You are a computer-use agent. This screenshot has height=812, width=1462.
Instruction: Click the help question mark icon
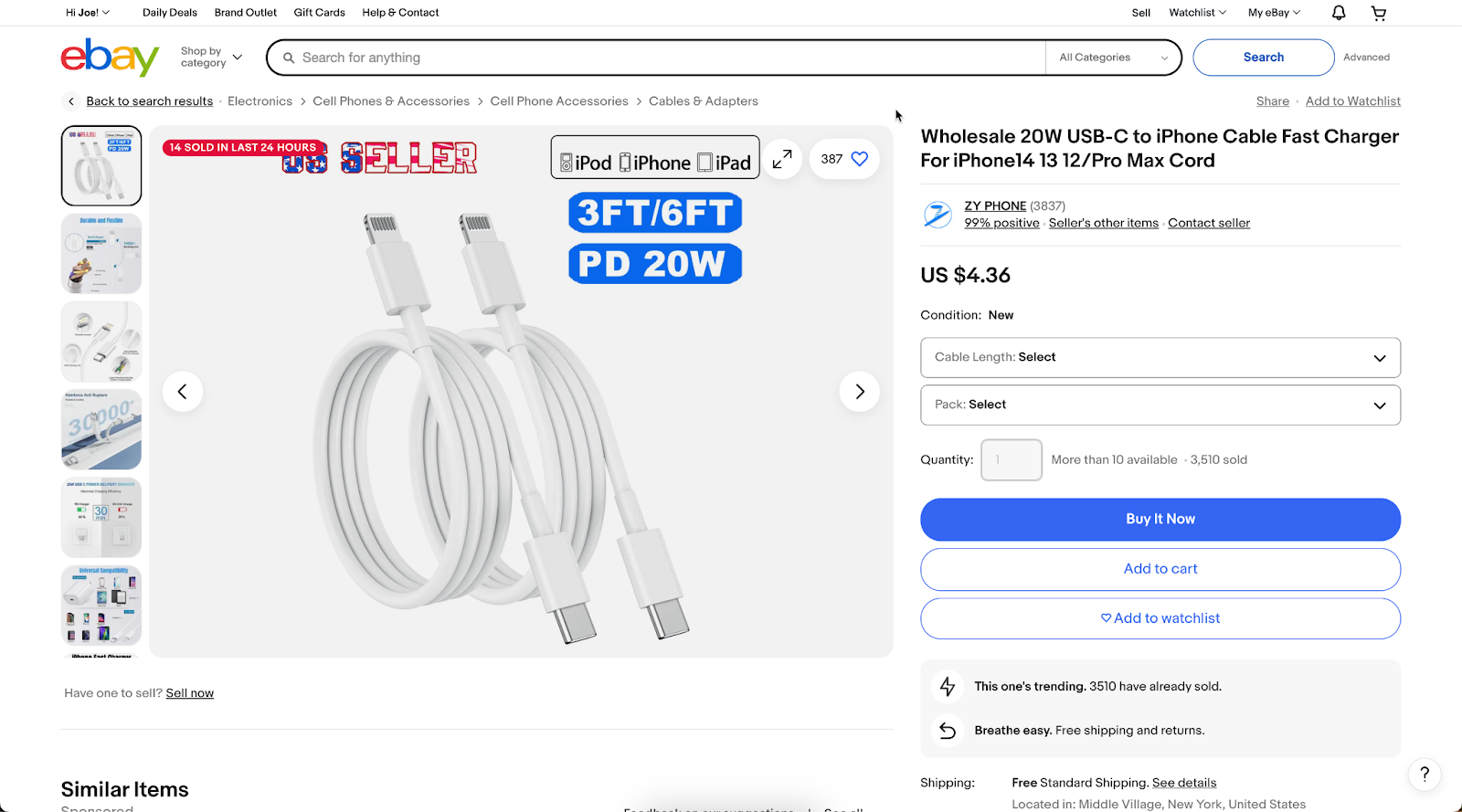pyautogui.click(x=1424, y=774)
